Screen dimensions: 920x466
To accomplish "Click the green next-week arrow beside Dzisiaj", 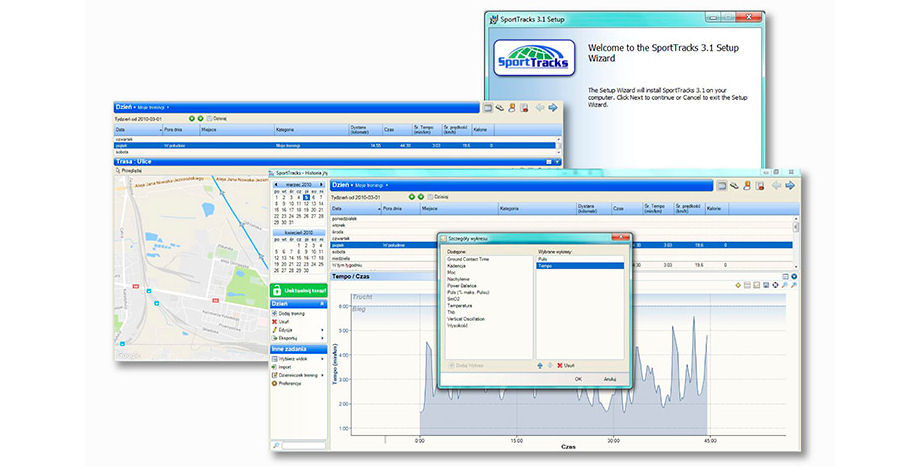I will 421,197.
